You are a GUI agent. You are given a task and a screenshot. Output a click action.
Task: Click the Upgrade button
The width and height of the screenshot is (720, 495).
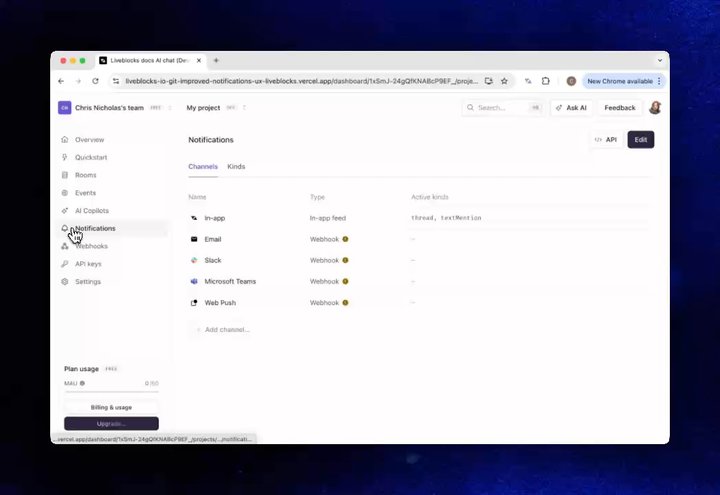point(111,423)
